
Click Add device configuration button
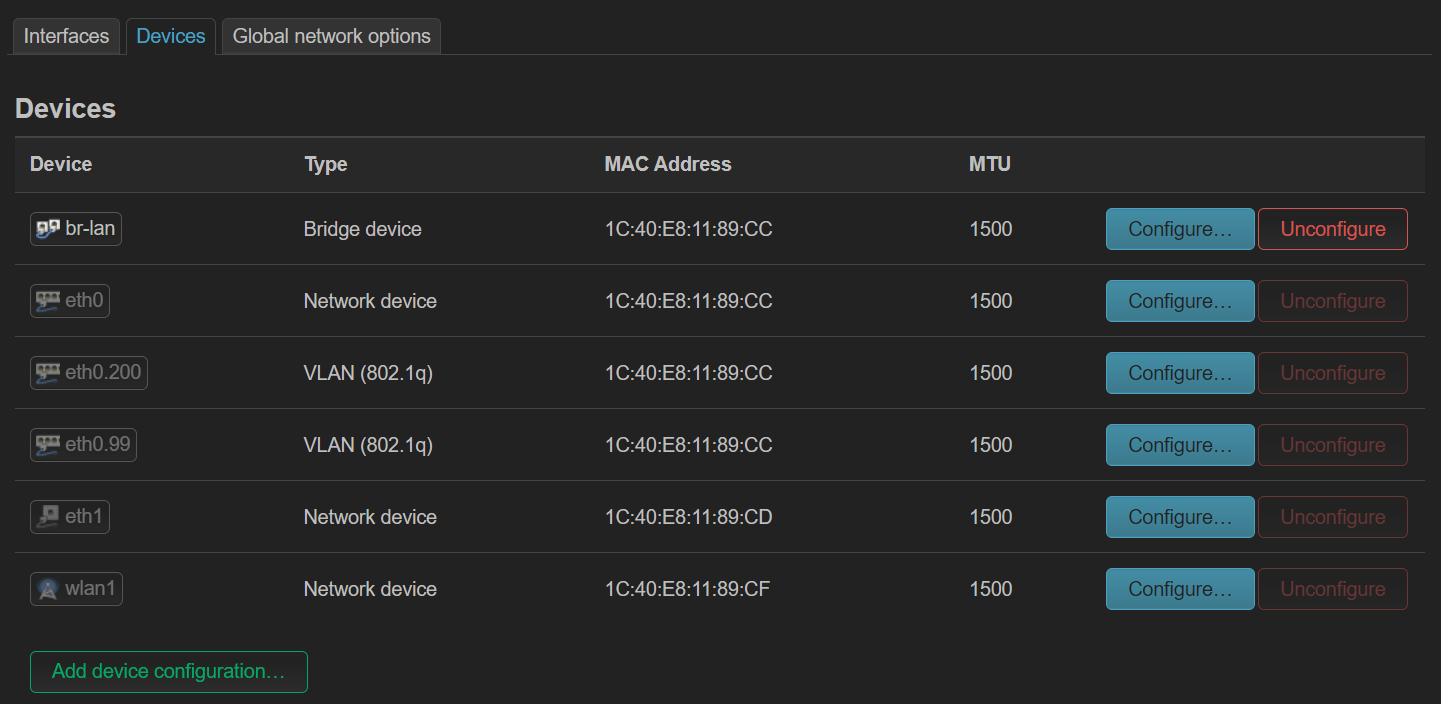(169, 672)
